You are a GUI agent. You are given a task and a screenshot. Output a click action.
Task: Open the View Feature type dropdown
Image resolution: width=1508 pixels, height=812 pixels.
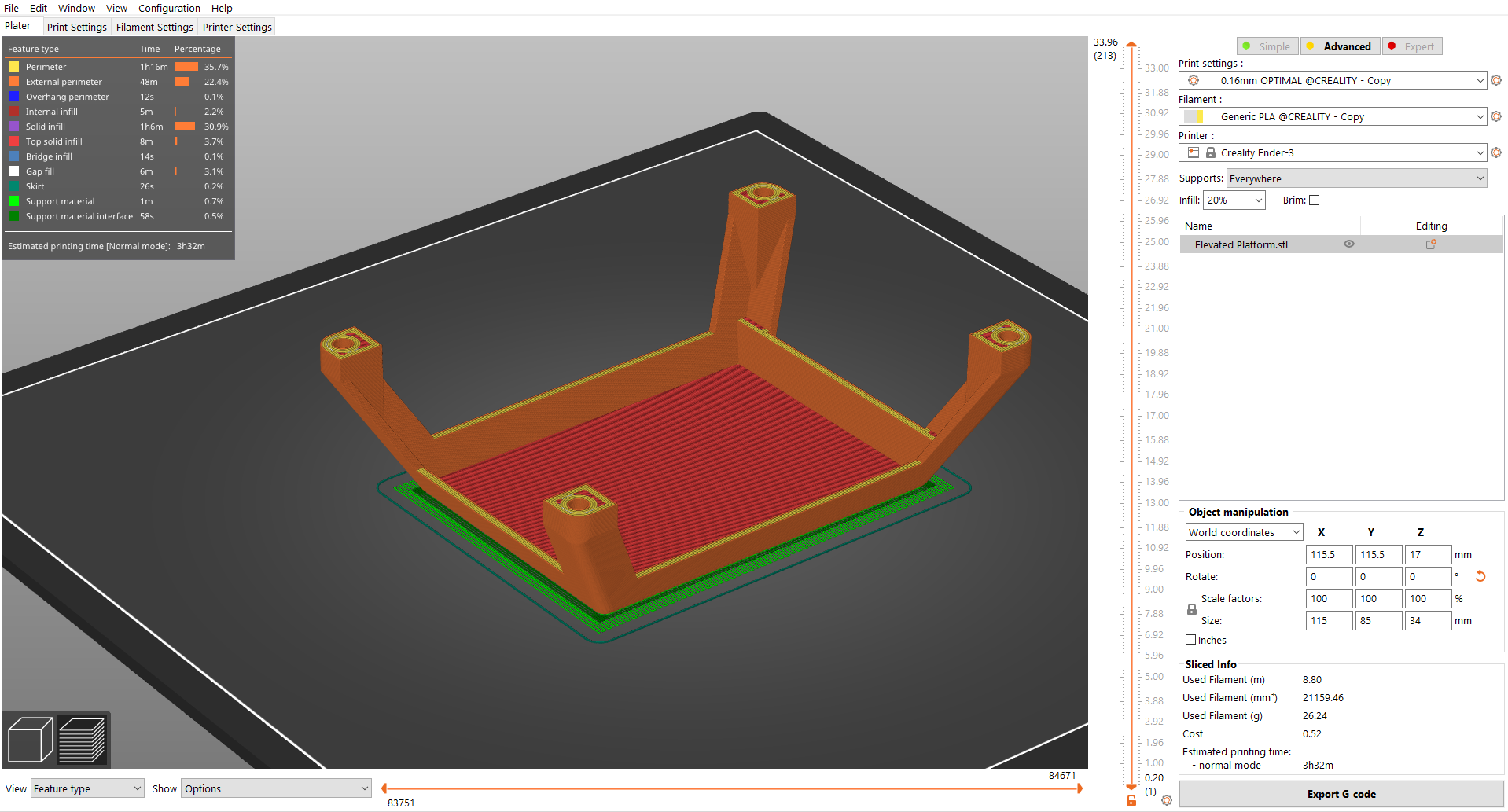pyautogui.click(x=87, y=788)
